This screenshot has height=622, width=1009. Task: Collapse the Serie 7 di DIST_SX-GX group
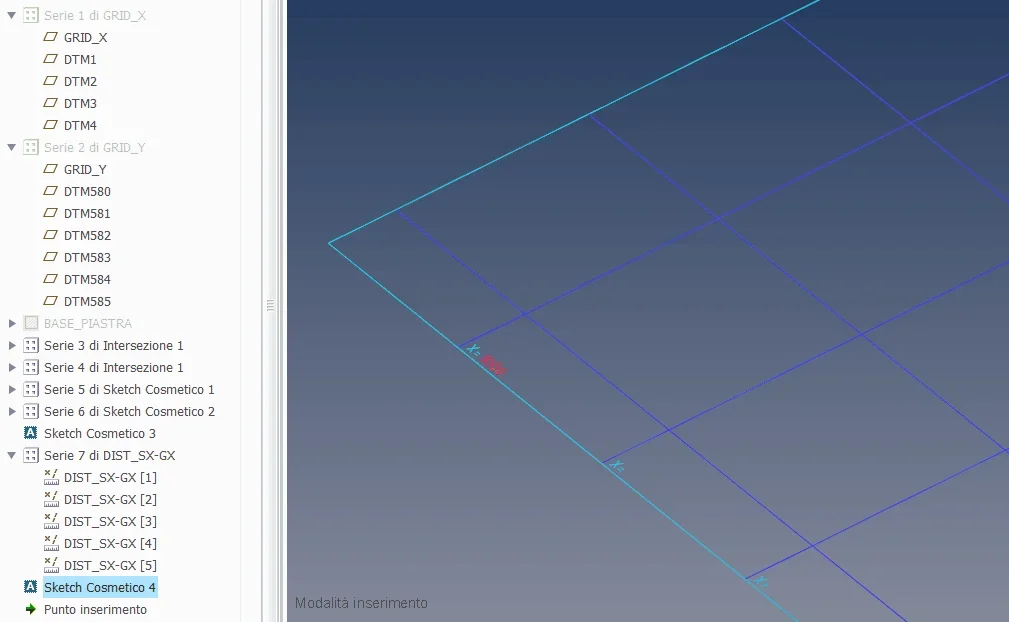pos(12,455)
